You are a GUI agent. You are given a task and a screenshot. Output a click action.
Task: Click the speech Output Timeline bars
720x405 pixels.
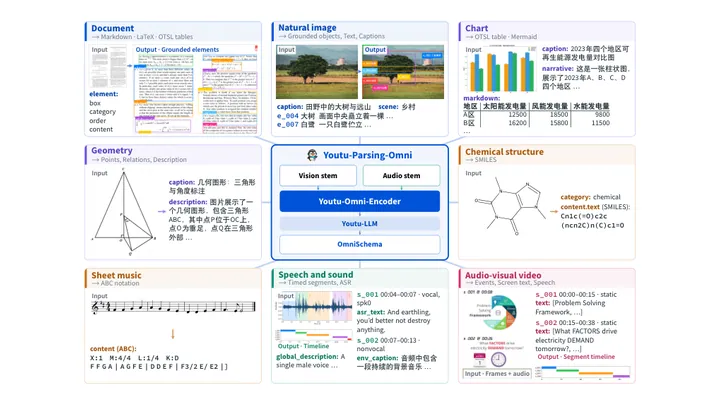click(314, 335)
